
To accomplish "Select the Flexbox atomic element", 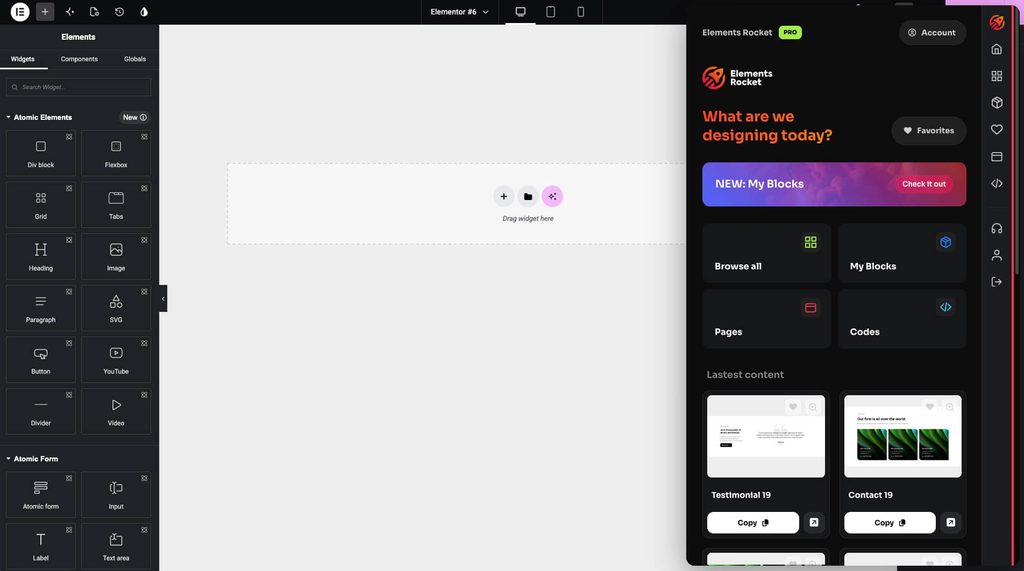I will coord(116,153).
